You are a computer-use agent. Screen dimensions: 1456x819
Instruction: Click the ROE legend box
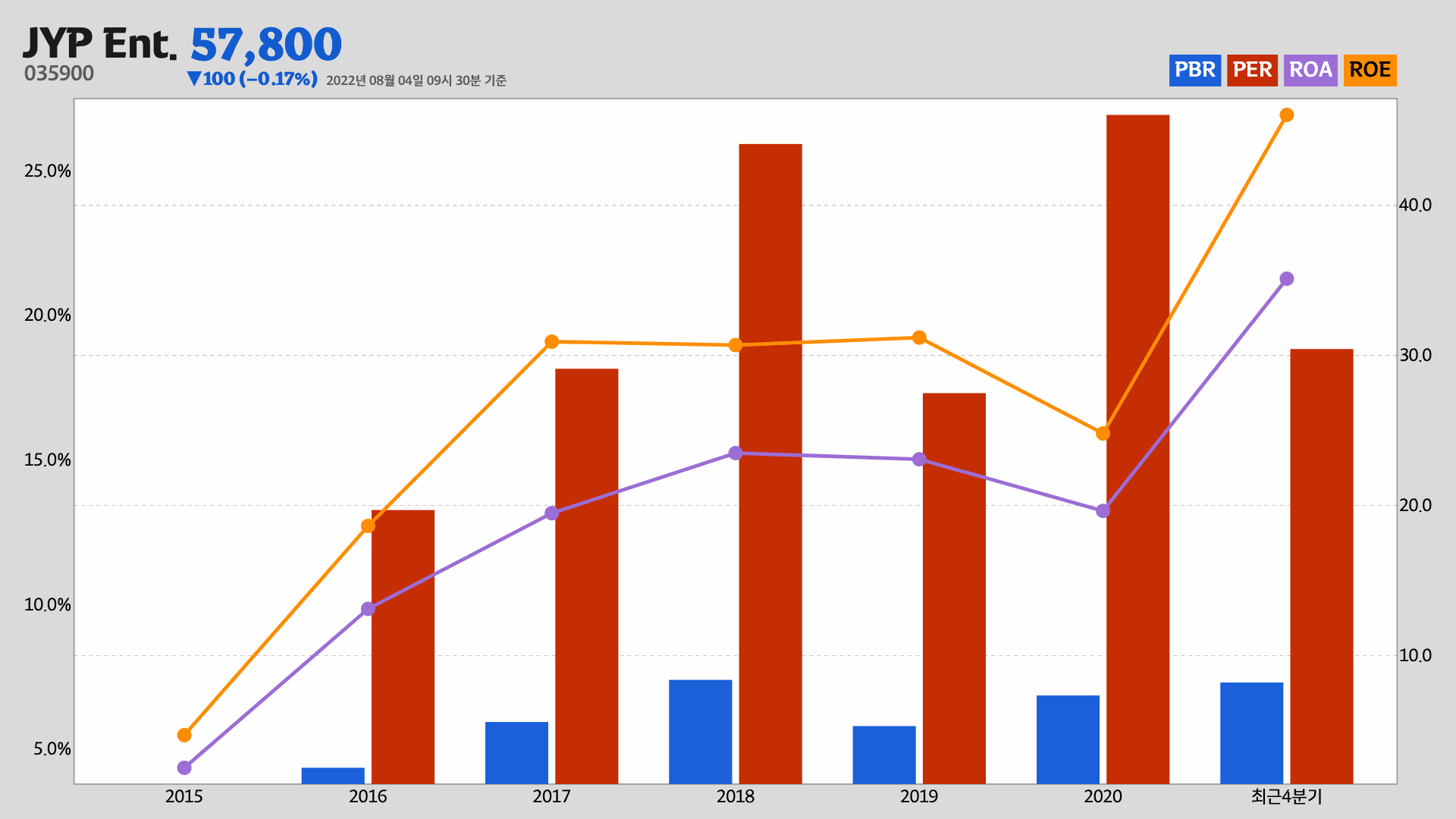click(x=1370, y=71)
